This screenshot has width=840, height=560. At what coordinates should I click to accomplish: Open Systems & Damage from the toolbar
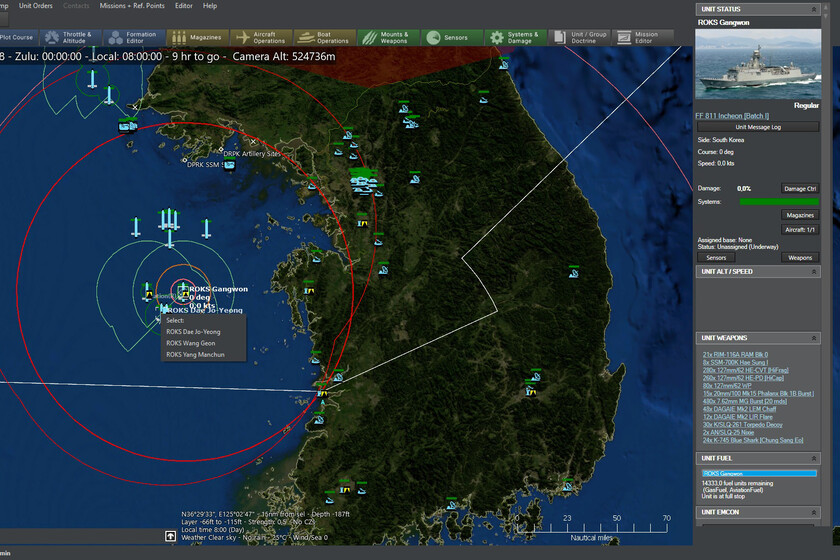[x=513, y=37]
